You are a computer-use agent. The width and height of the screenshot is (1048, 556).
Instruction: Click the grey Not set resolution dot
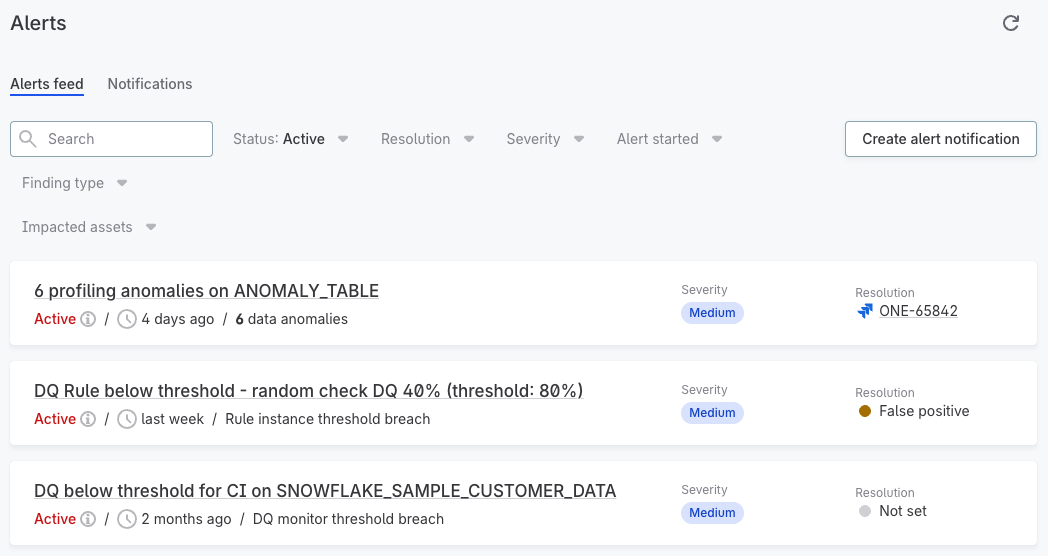[865, 511]
